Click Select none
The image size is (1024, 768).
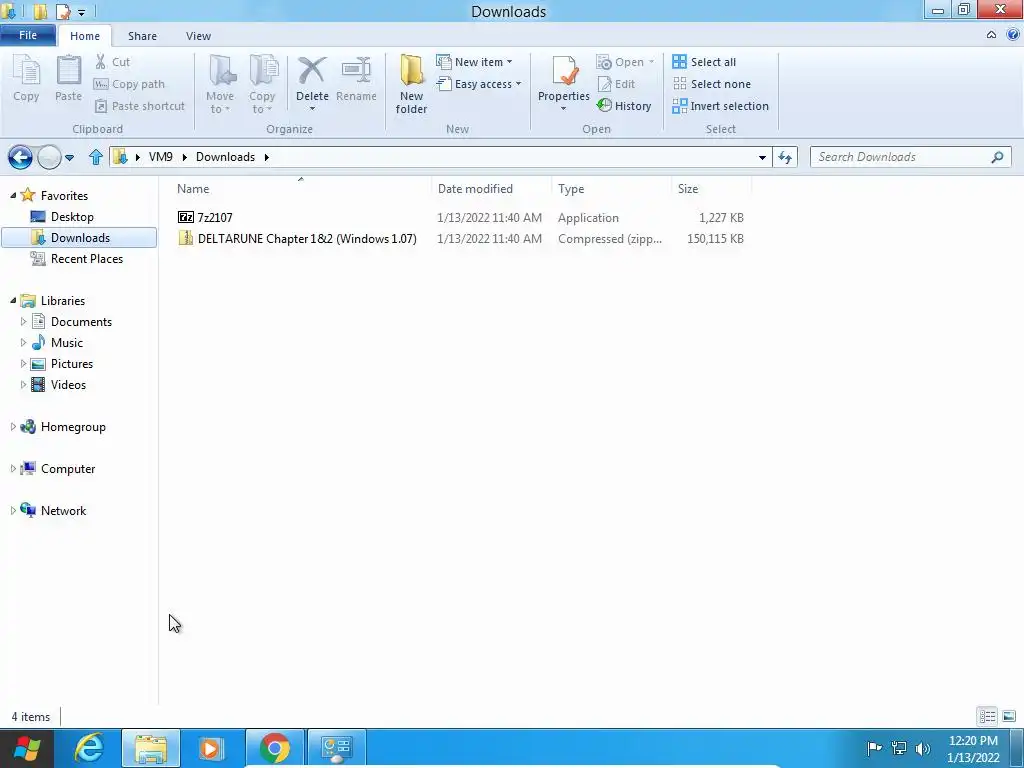(x=712, y=84)
